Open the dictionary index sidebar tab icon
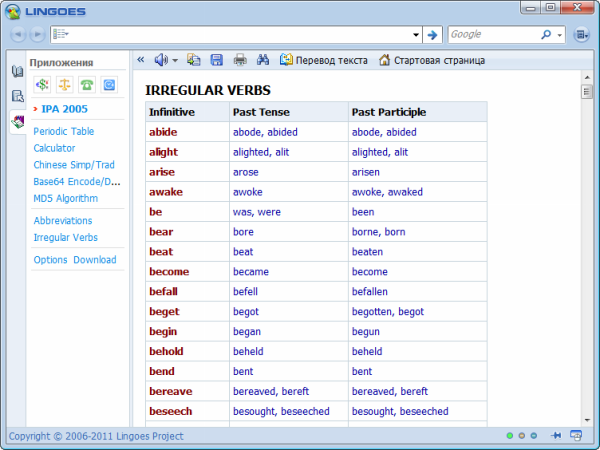The width and height of the screenshot is (600, 450). pos(17,72)
